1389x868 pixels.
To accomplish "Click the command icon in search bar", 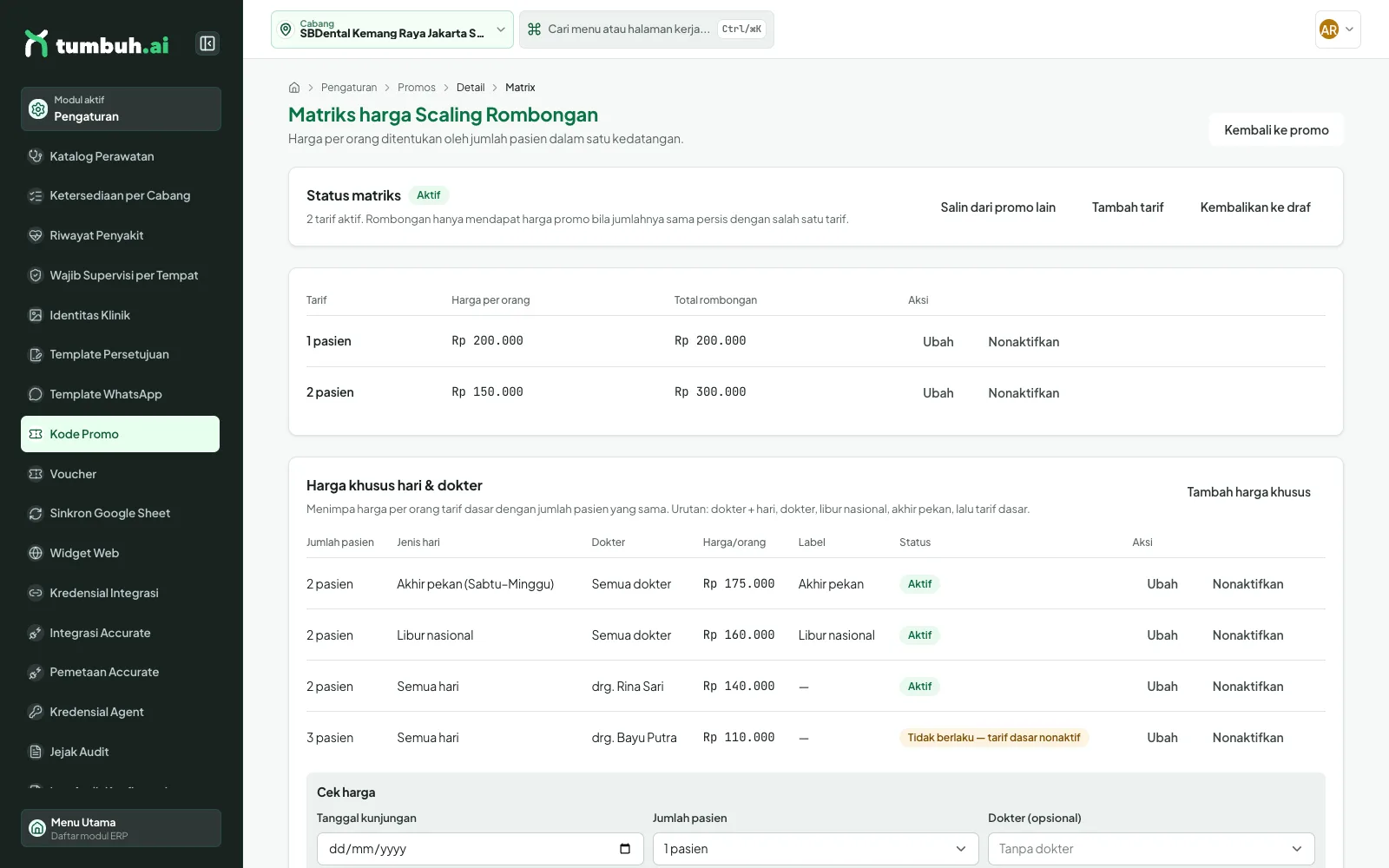I will 535,30.
